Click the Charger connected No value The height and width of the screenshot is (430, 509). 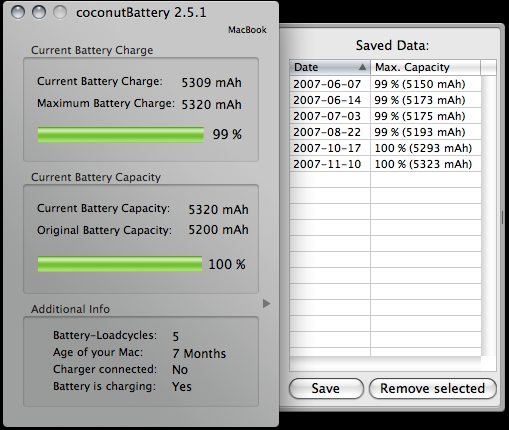point(180,370)
